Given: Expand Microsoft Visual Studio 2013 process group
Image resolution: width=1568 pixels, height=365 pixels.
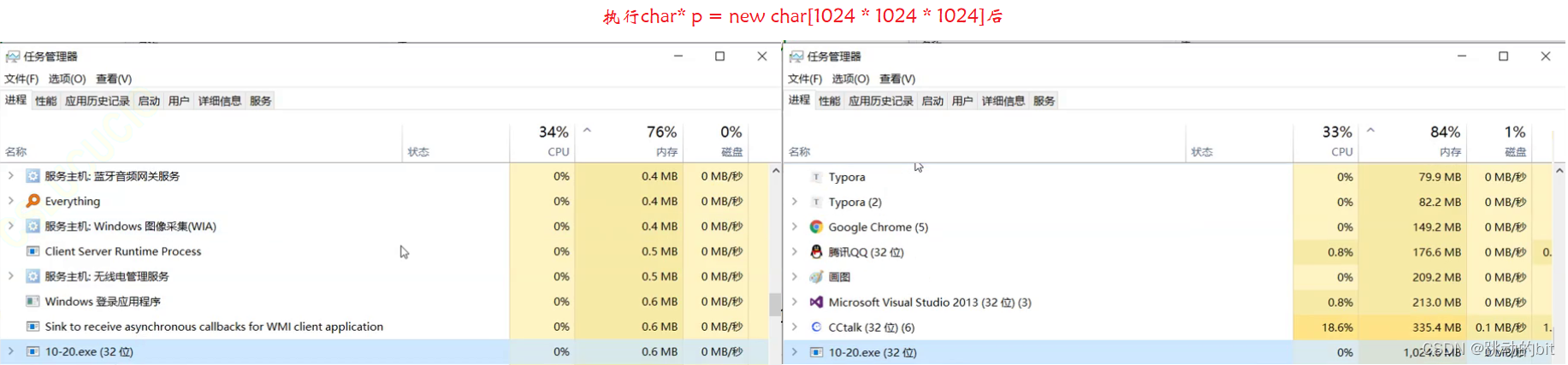Looking at the screenshot, I should click(x=794, y=302).
